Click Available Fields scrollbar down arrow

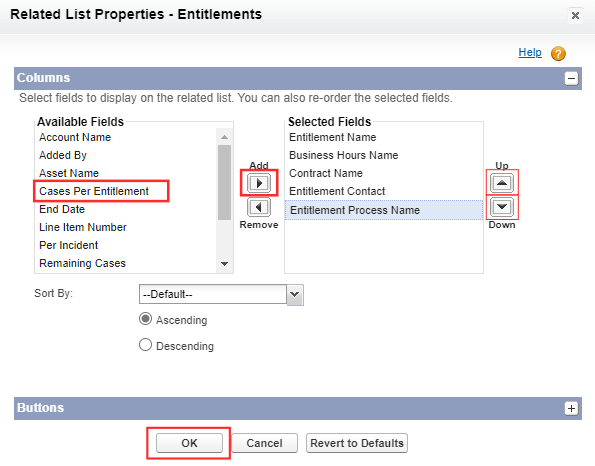point(224,264)
